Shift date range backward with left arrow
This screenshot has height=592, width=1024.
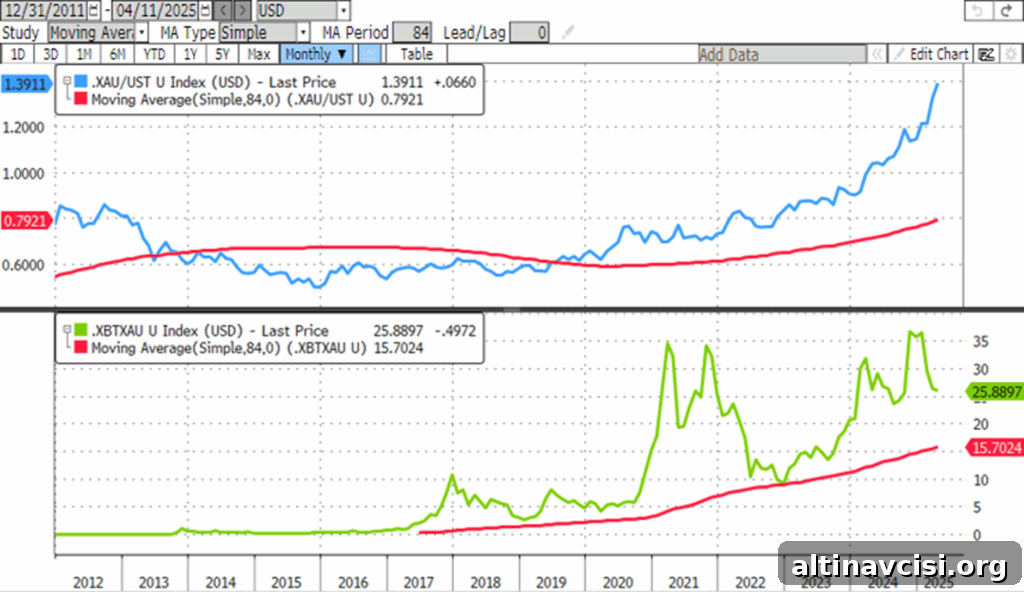coord(223,10)
